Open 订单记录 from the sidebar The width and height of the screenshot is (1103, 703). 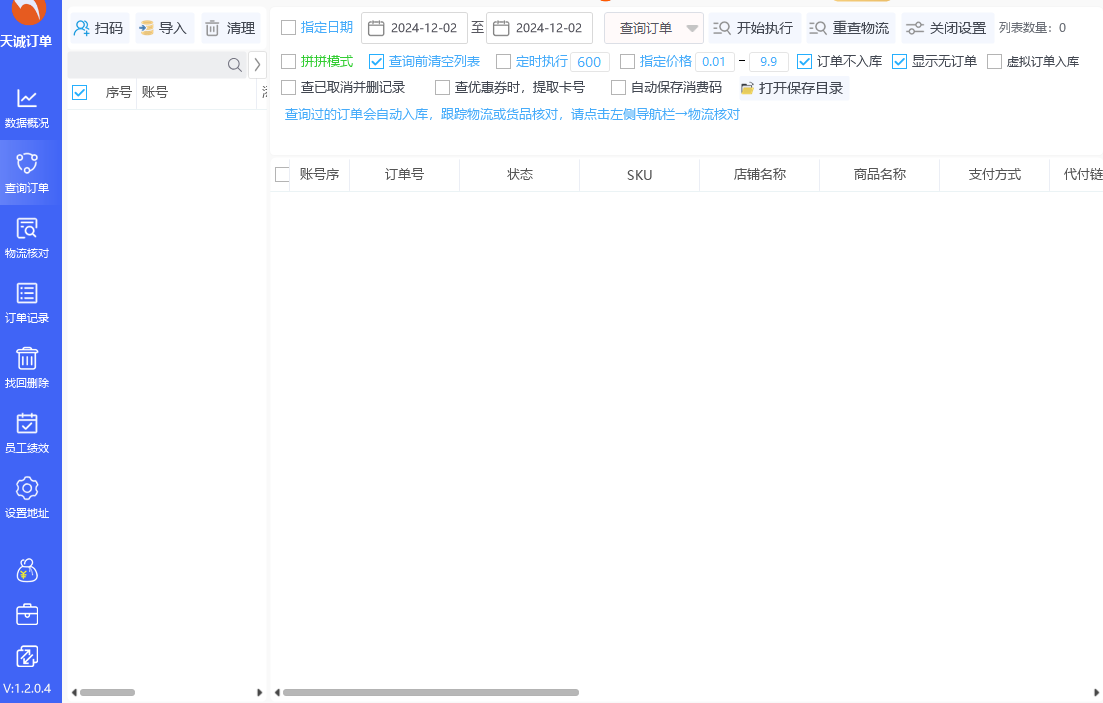tap(27, 303)
